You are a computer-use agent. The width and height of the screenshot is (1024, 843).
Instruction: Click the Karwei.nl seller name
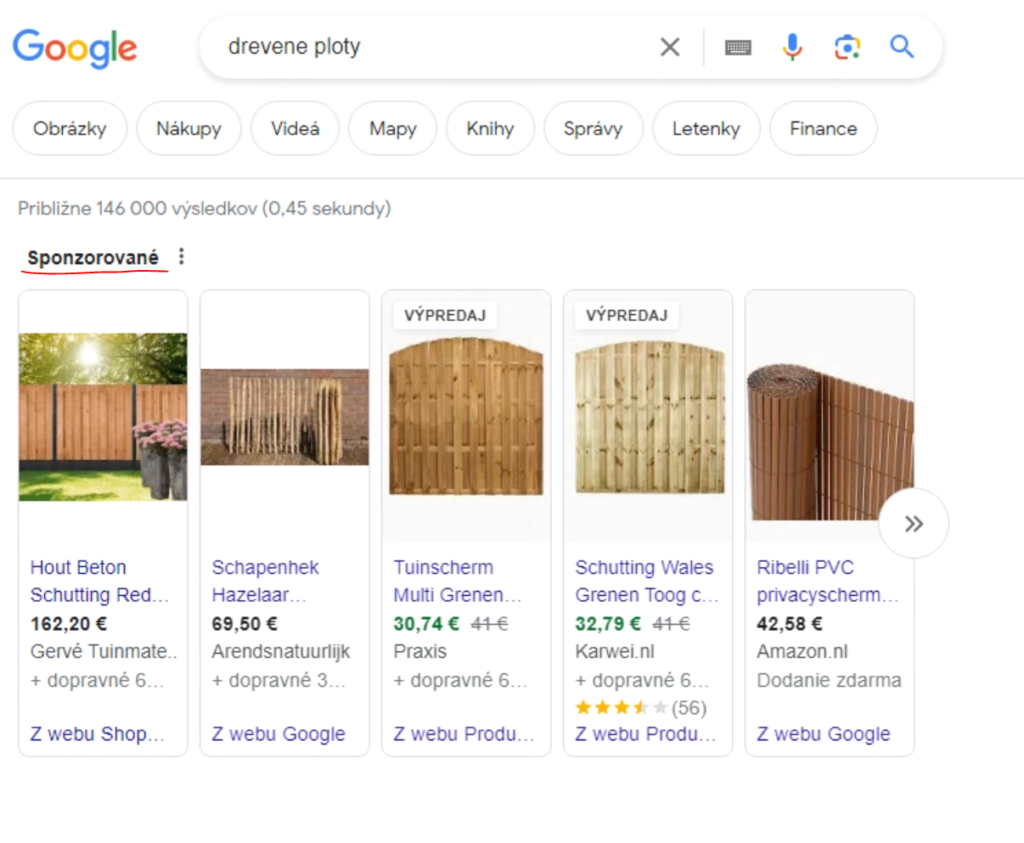coord(615,651)
